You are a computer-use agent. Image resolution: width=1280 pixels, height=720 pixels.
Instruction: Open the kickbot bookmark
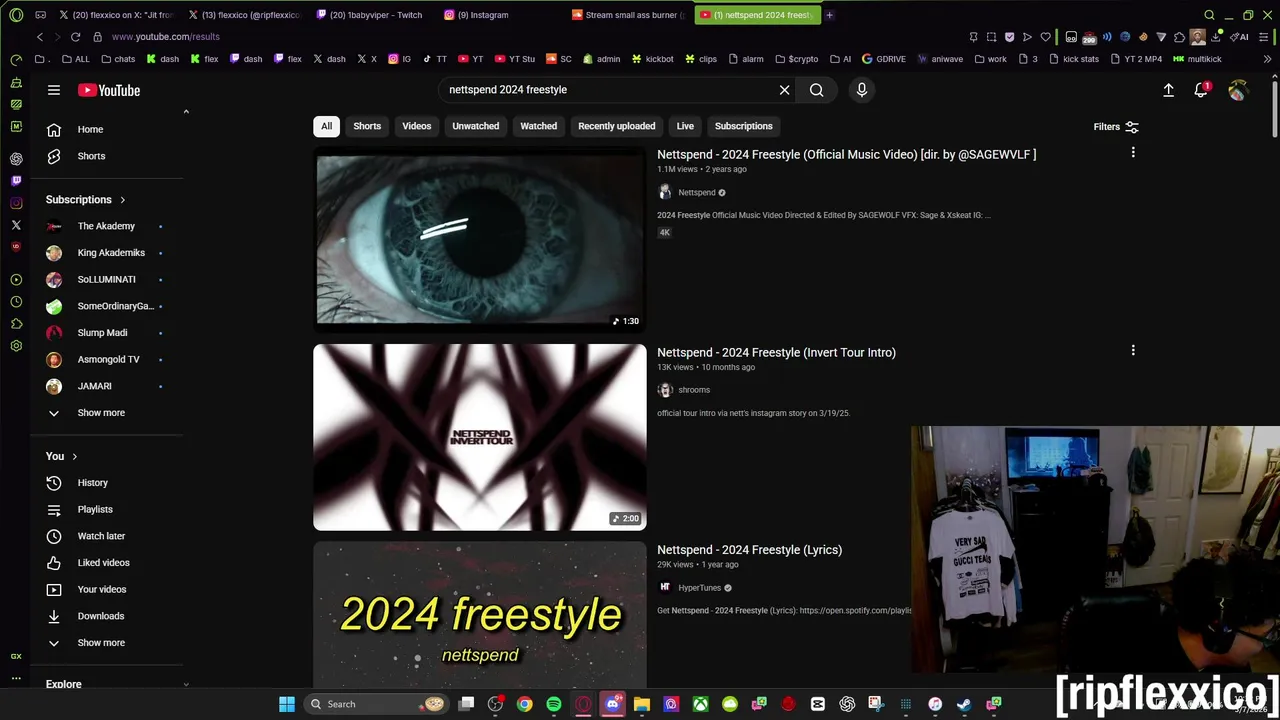click(651, 59)
